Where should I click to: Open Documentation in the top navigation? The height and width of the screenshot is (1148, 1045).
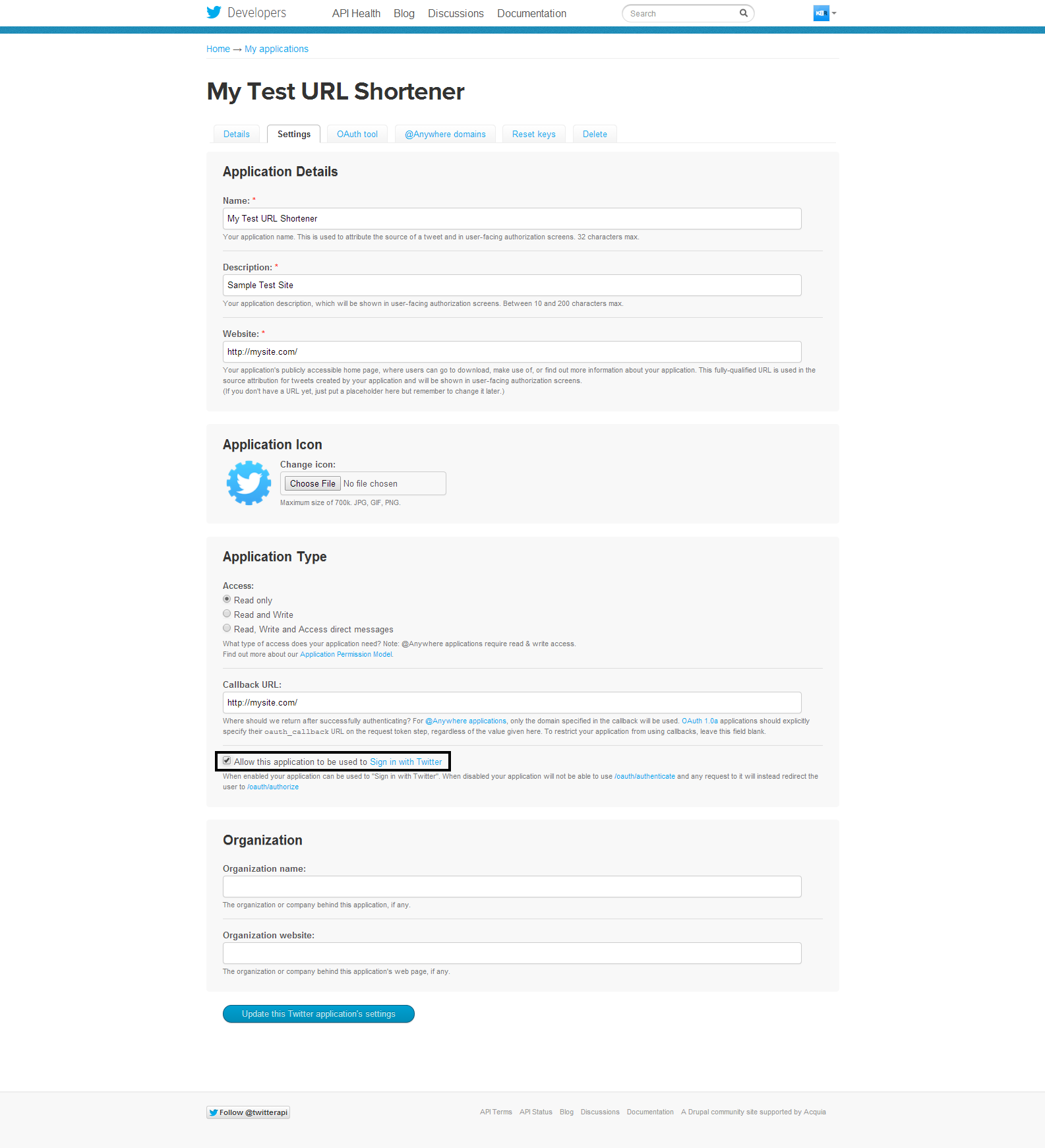point(531,13)
